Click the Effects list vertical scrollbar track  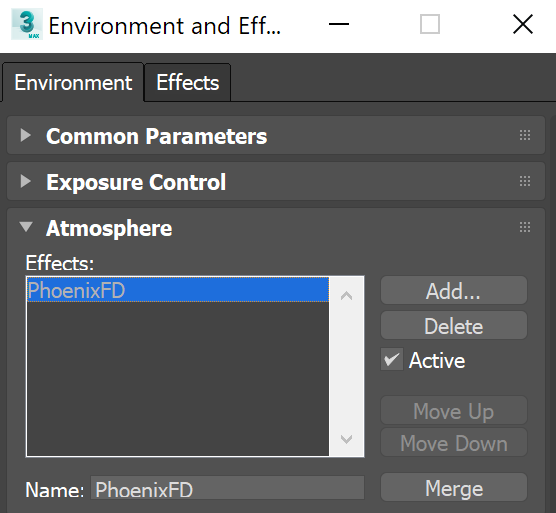pos(346,367)
